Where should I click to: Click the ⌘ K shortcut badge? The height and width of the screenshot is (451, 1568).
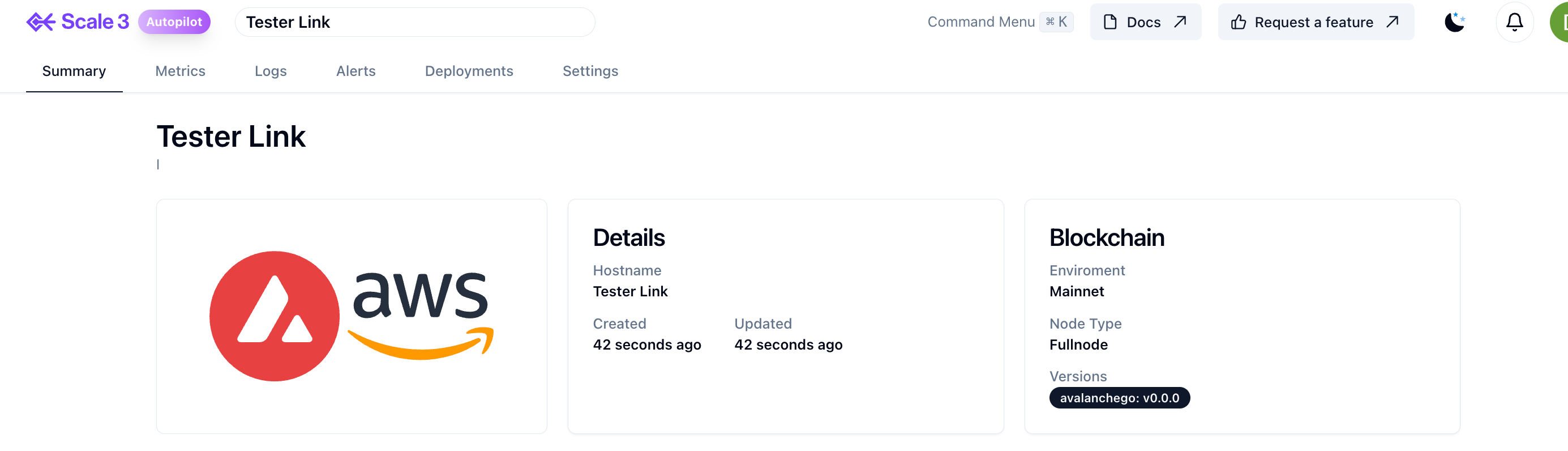pyautogui.click(x=1056, y=22)
